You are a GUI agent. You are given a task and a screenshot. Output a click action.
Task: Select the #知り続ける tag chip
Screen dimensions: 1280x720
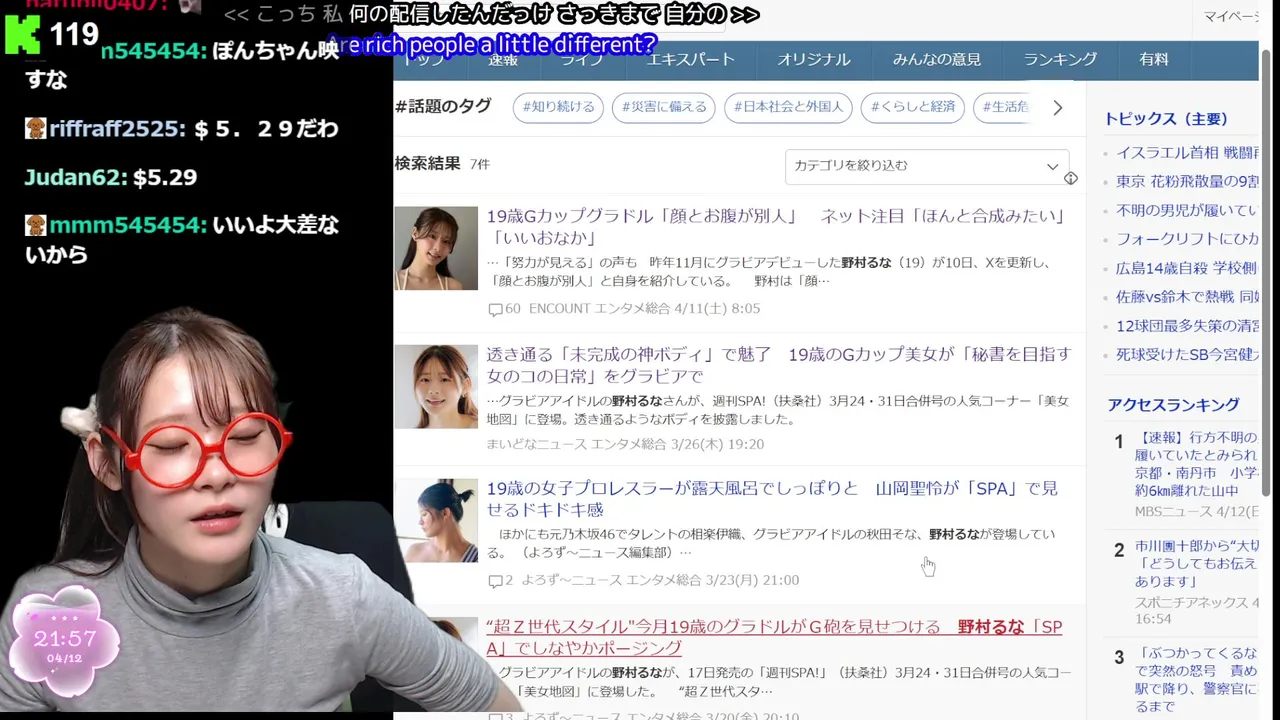coord(558,107)
